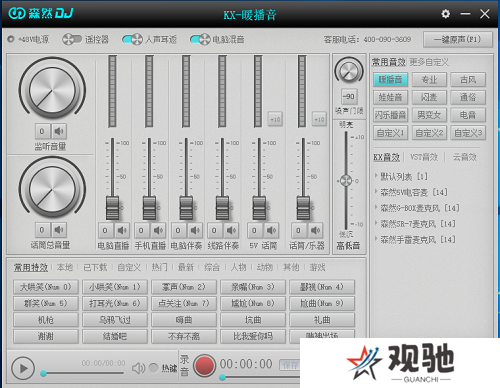Play the 机枪 sound effect

click(x=46, y=320)
